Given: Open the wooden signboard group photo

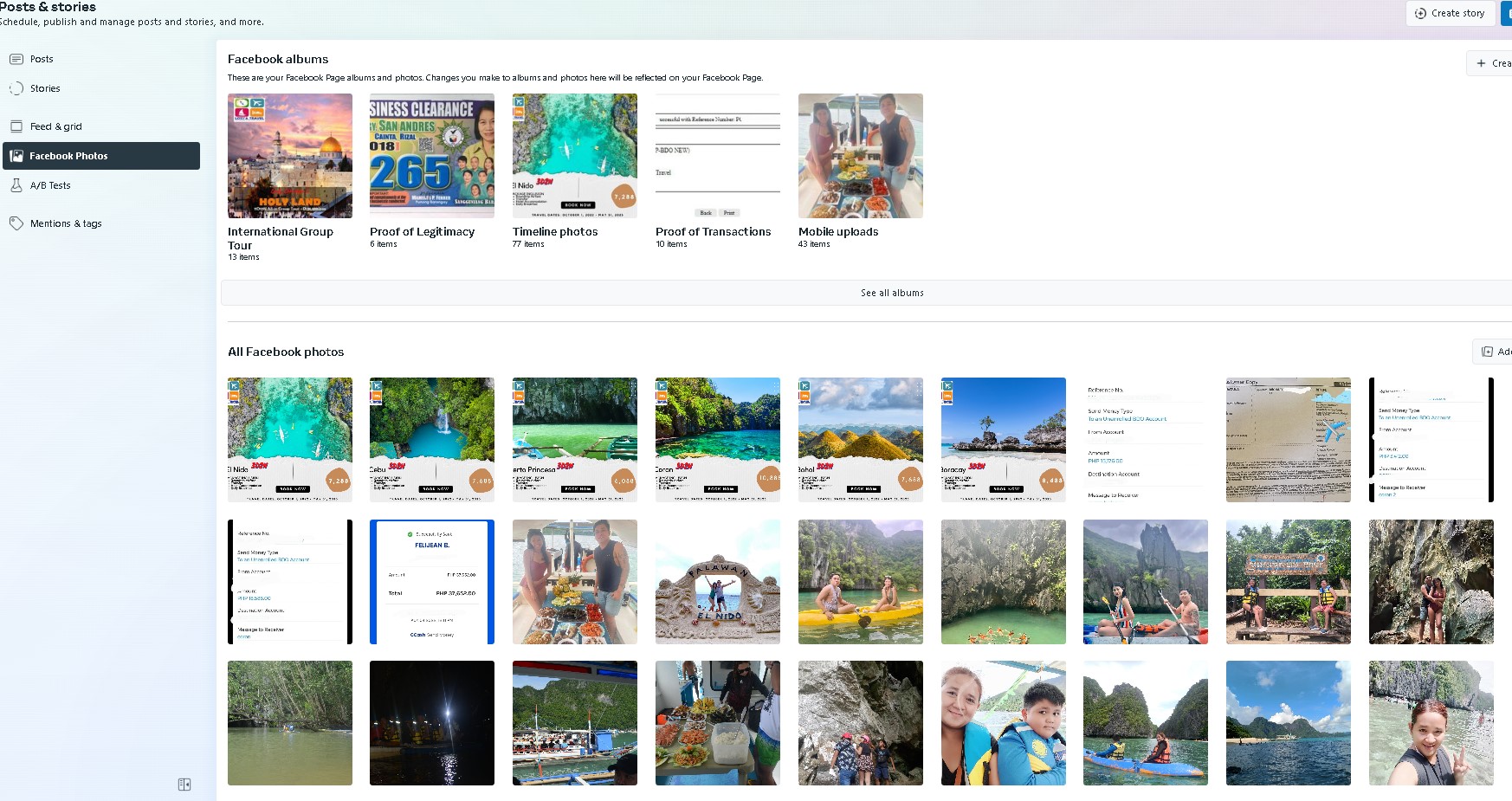Looking at the screenshot, I should tap(1289, 582).
